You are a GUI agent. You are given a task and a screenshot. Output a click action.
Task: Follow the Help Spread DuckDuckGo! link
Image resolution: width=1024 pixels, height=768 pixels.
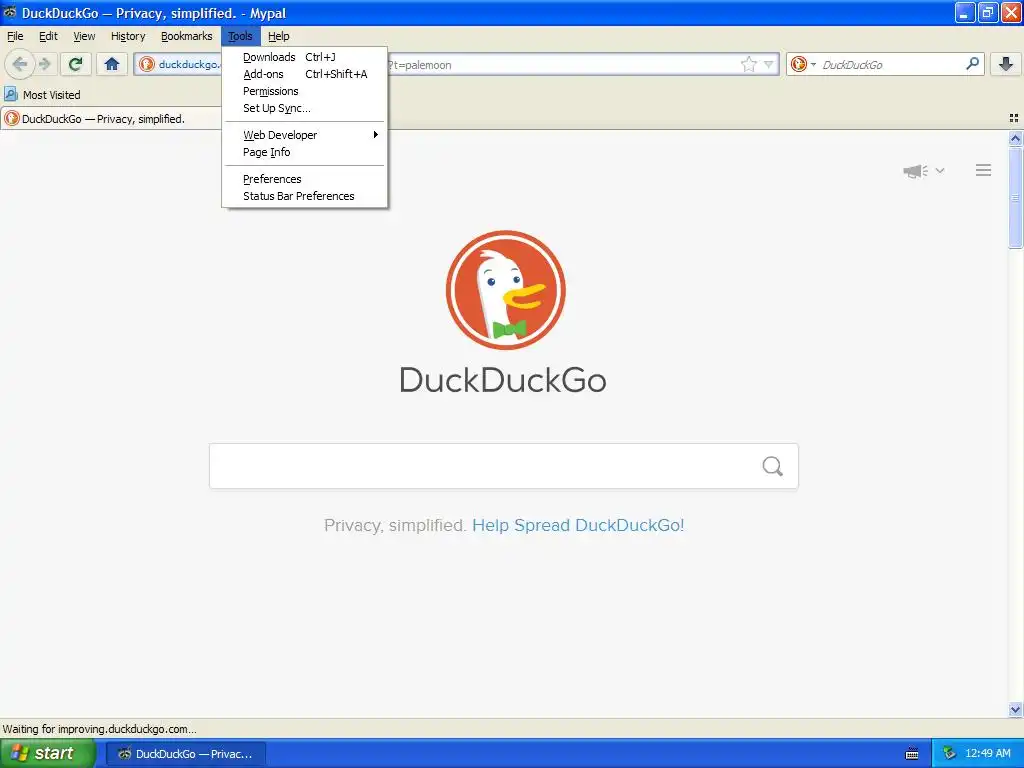tap(578, 525)
